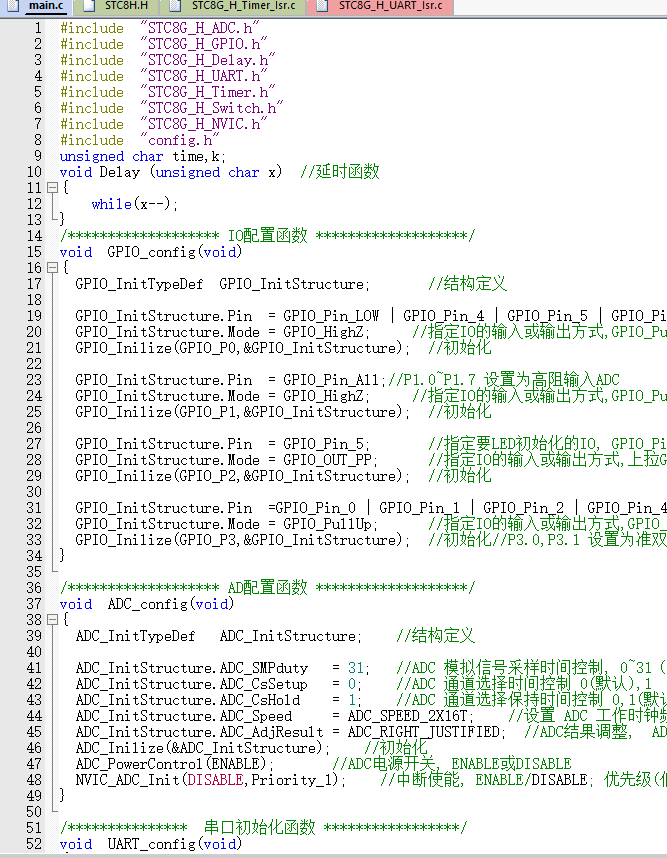Click the ADC_config function name
This screenshot has width=667, height=858.
(x=148, y=604)
